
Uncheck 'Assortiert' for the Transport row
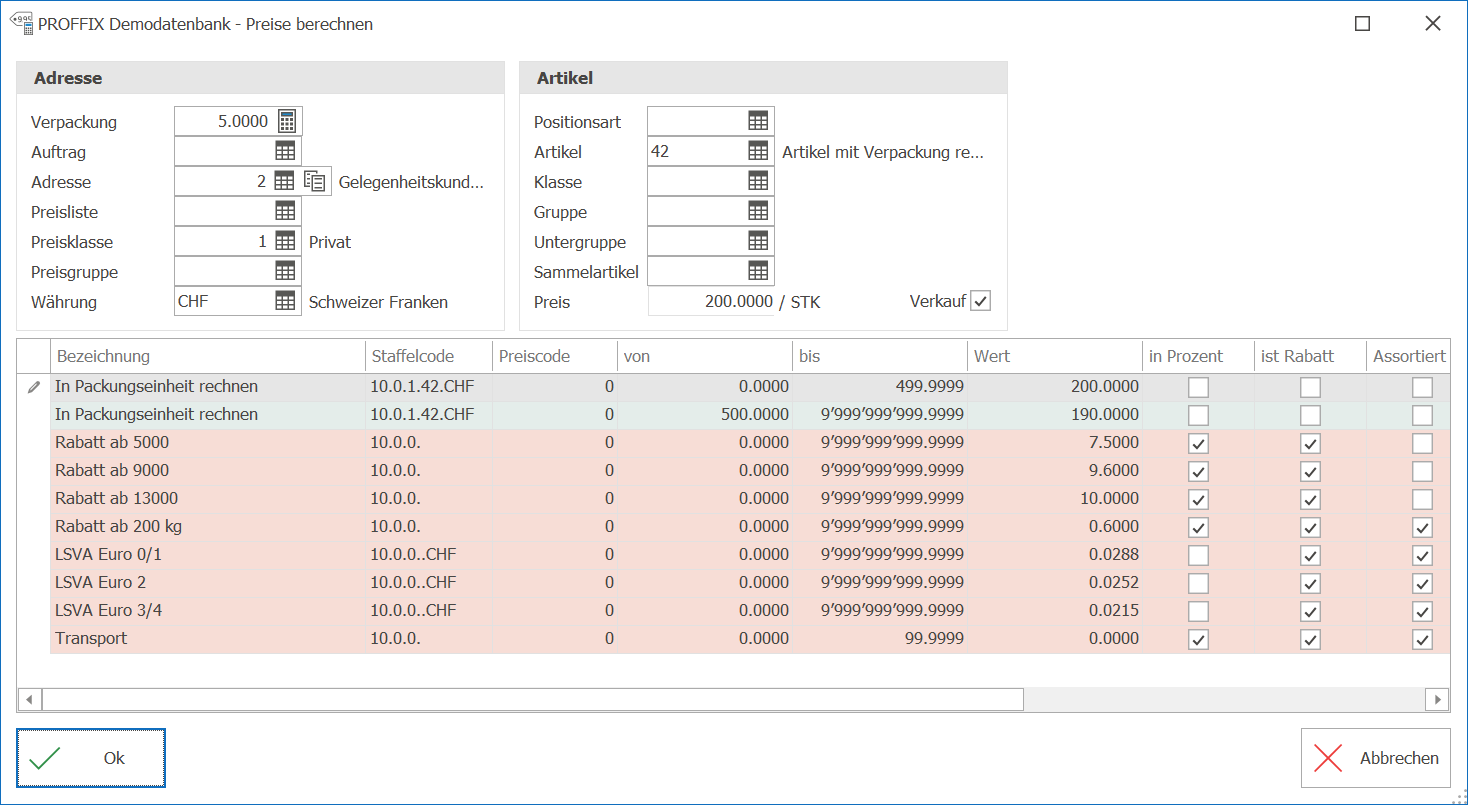click(x=1422, y=639)
